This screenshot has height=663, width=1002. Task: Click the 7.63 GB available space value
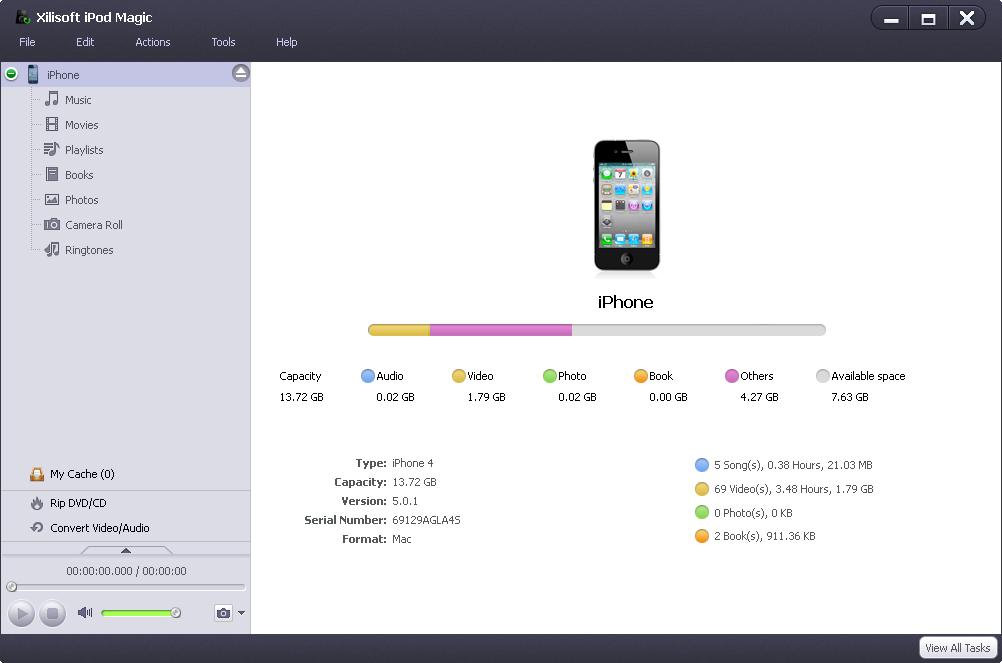849,397
